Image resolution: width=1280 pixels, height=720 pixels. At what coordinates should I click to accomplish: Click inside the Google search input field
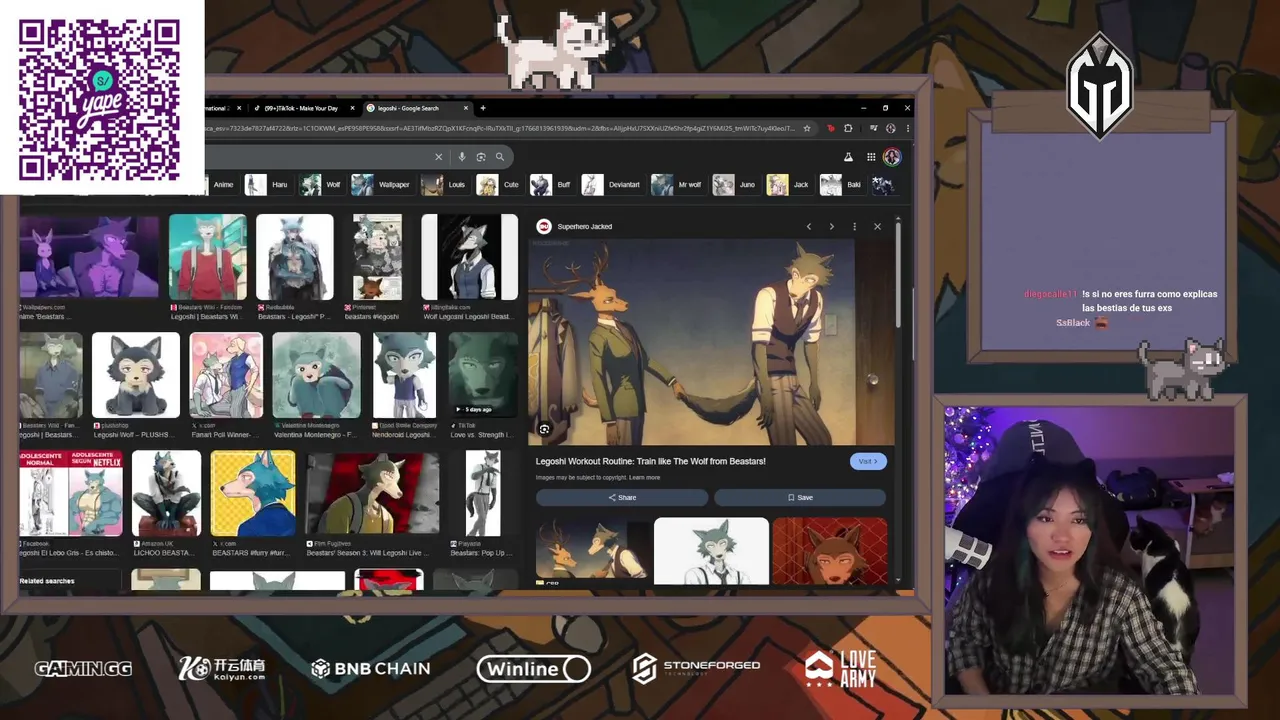click(x=320, y=157)
